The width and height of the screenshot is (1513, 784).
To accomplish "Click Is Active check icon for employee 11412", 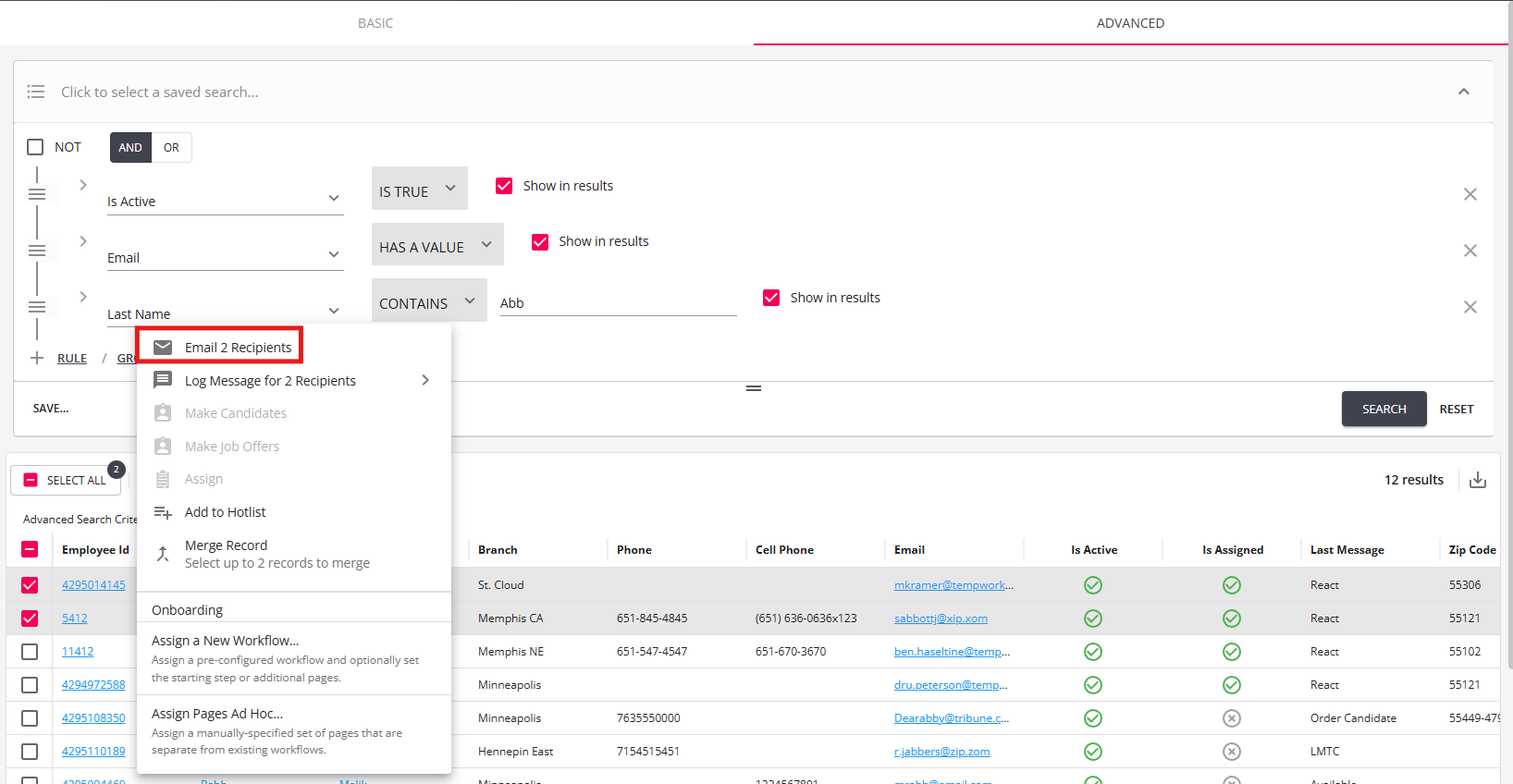I will (x=1093, y=652).
